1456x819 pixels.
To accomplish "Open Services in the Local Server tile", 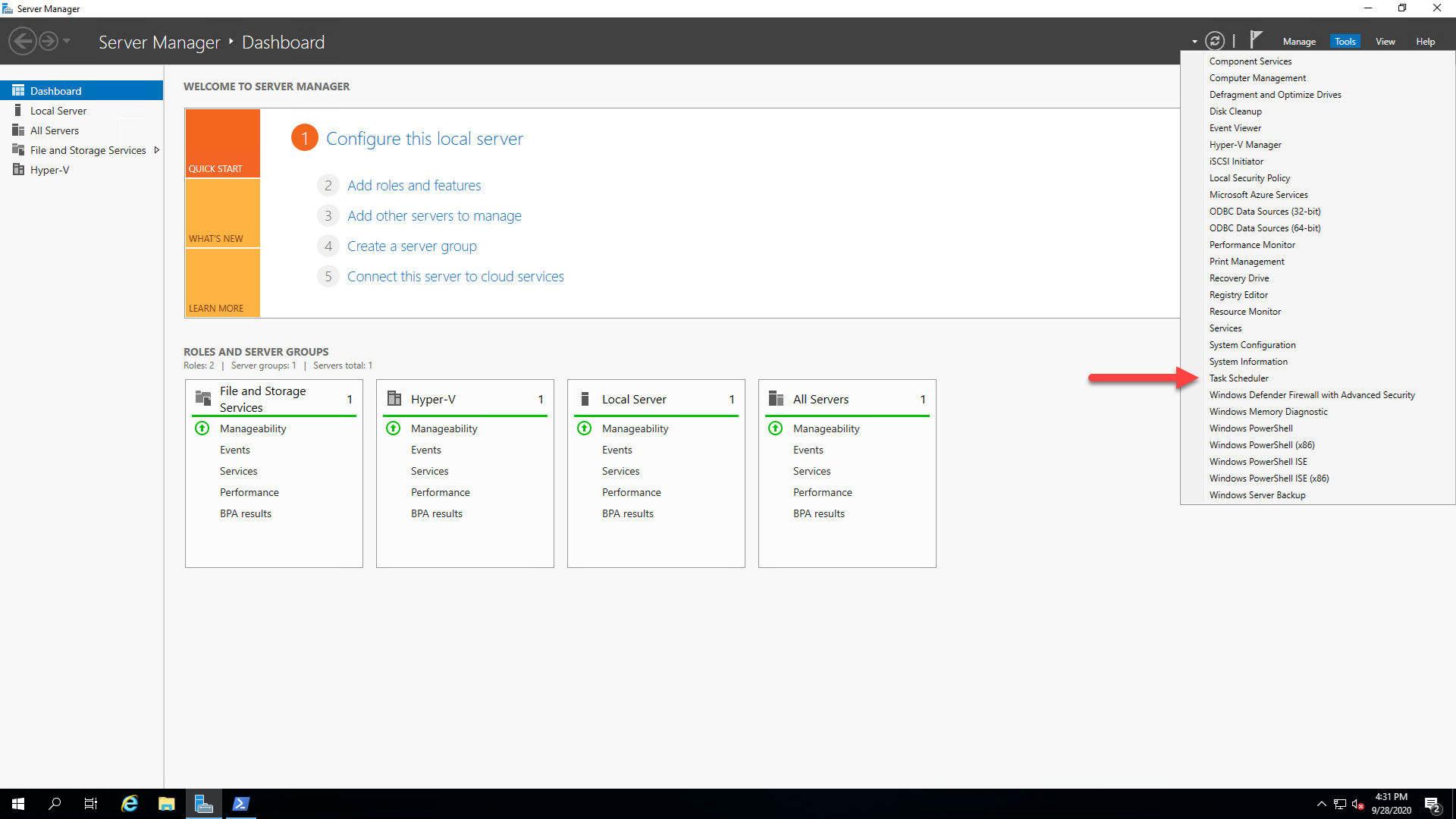I will 621,471.
